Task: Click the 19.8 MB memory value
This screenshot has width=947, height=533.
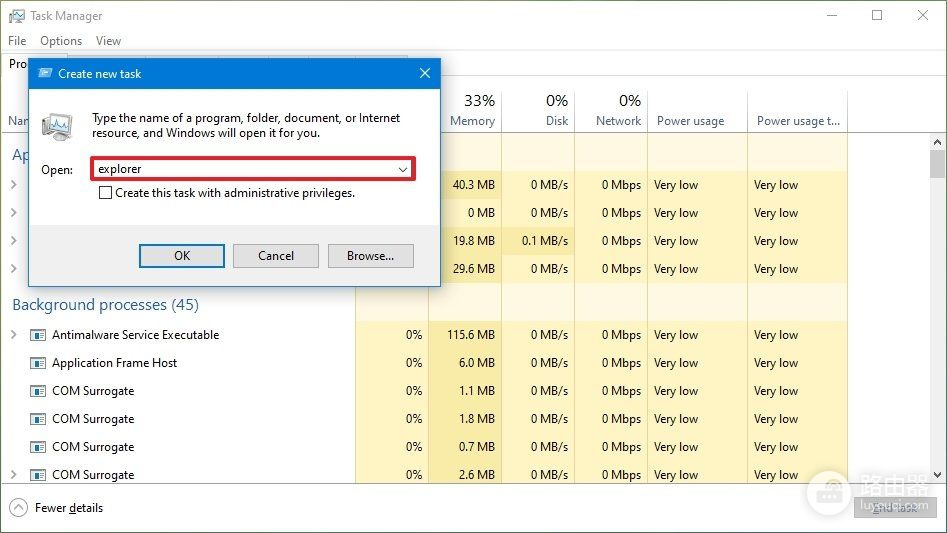Action: pos(474,241)
